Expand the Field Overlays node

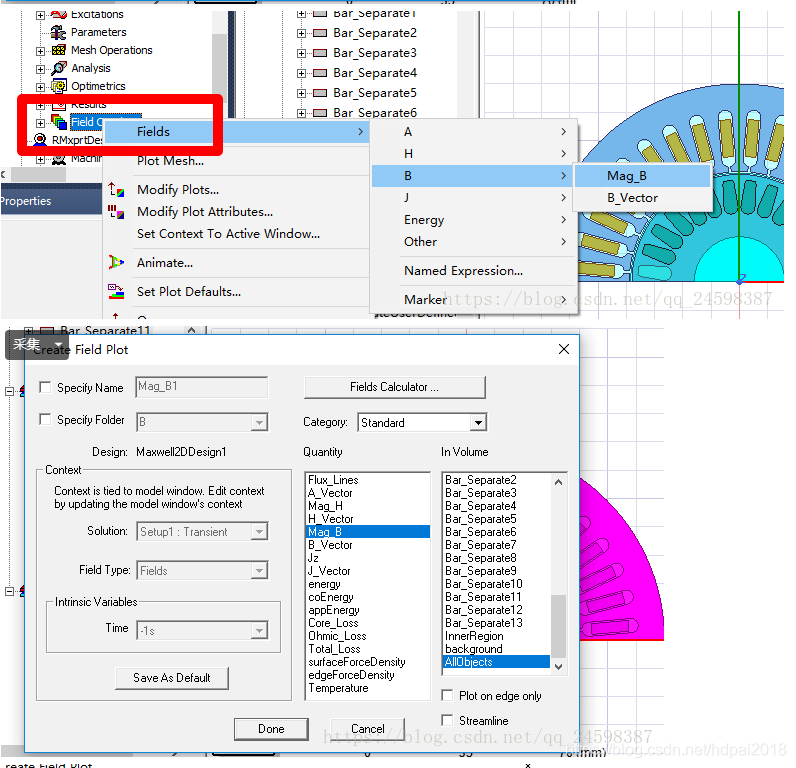pyautogui.click(x=40, y=123)
